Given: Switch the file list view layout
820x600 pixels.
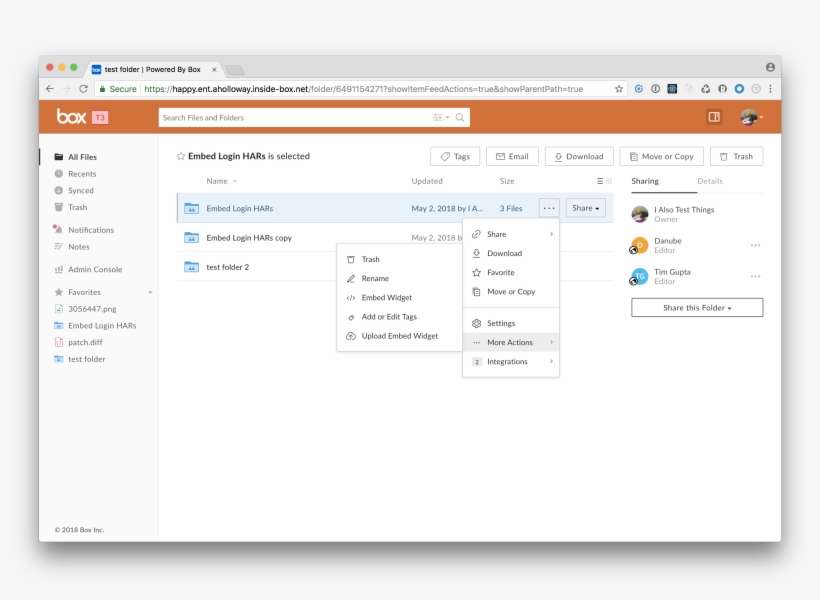Looking at the screenshot, I should (x=599, y=180).
